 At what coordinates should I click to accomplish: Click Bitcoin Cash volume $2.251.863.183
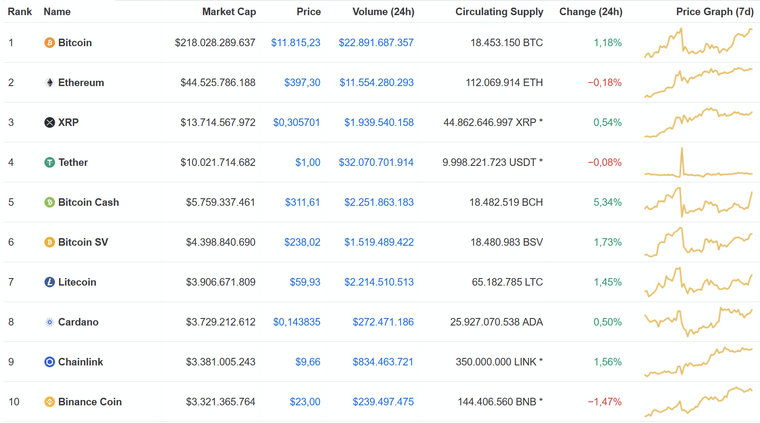click(x=379, y=202)
